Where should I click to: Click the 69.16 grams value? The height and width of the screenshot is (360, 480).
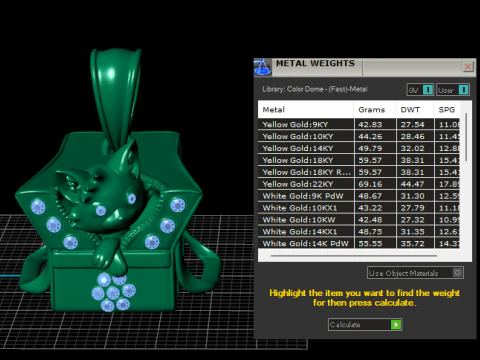(370, 184)
